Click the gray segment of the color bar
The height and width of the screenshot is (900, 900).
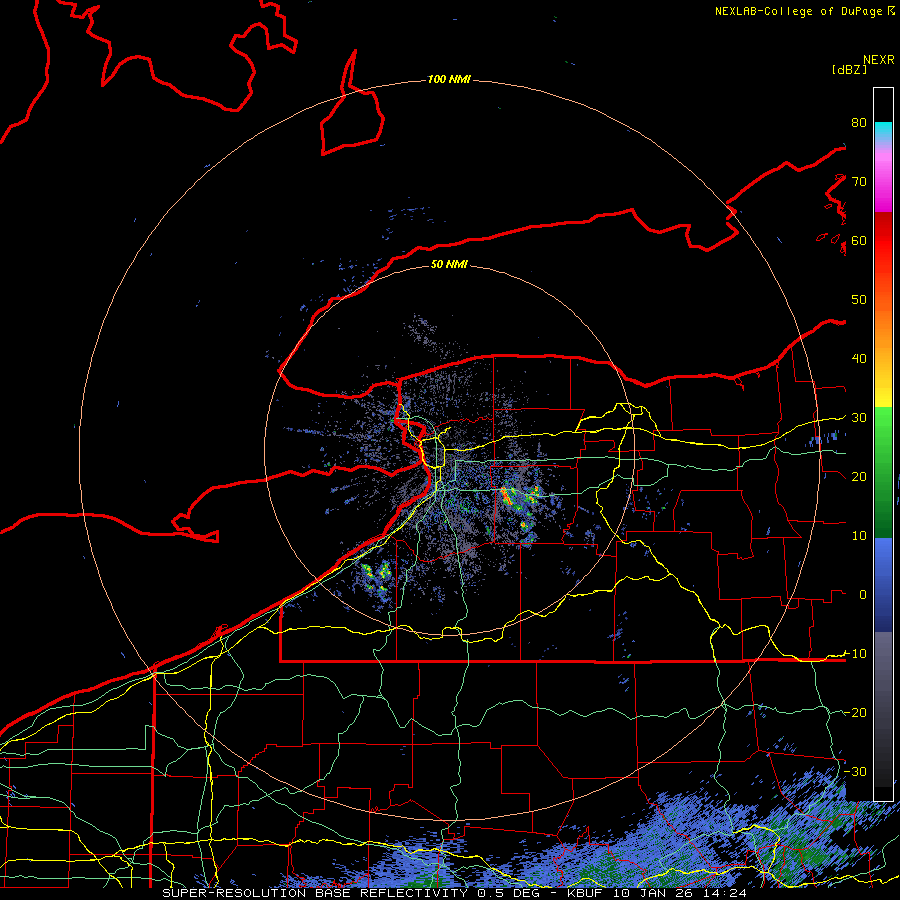tap(883, 709)
